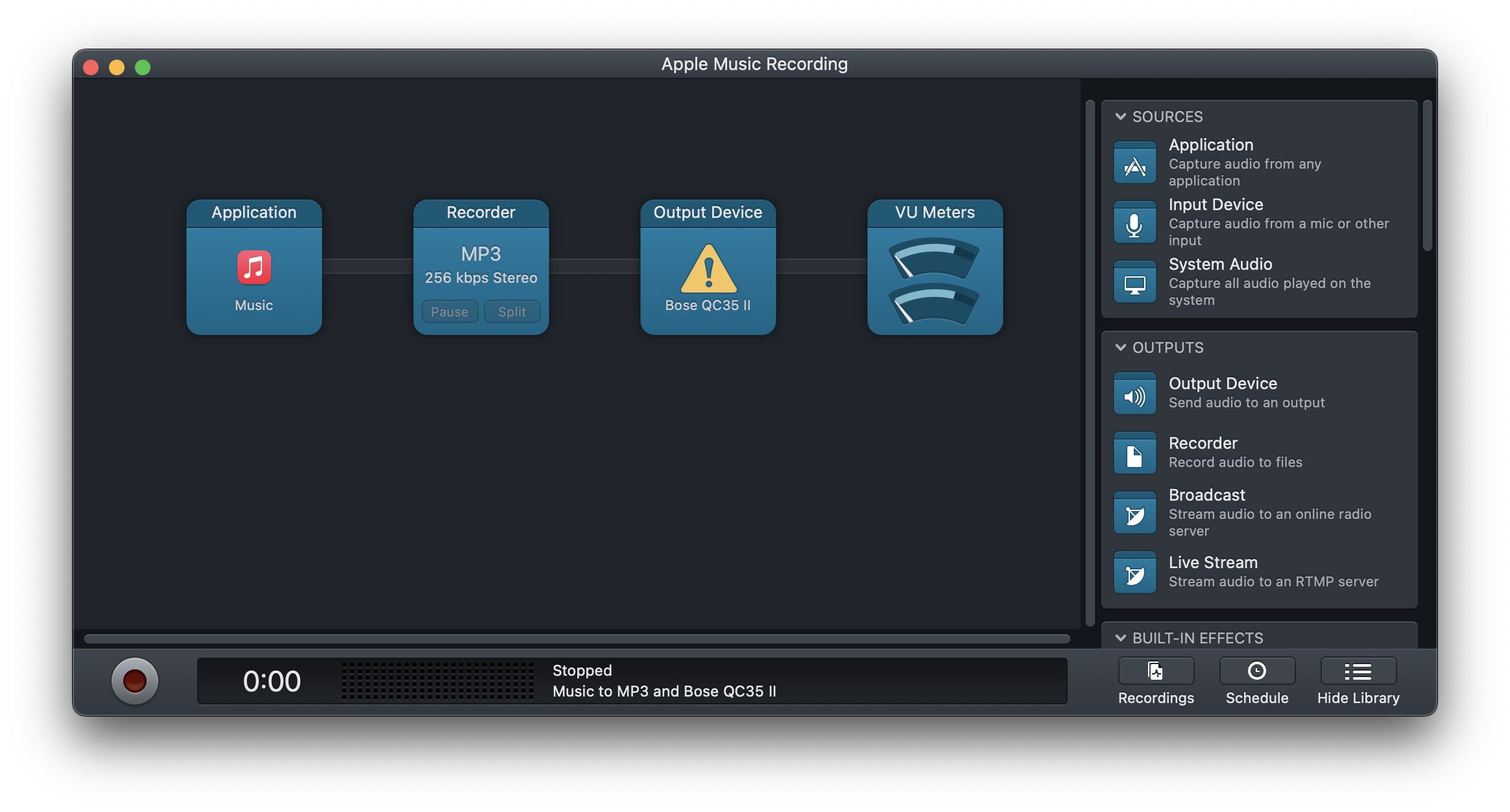Collapse the OUTPUTS section chevron
Viewport: 1510px width, 812px height.
pyautogui.click(x=1120, y=348)
